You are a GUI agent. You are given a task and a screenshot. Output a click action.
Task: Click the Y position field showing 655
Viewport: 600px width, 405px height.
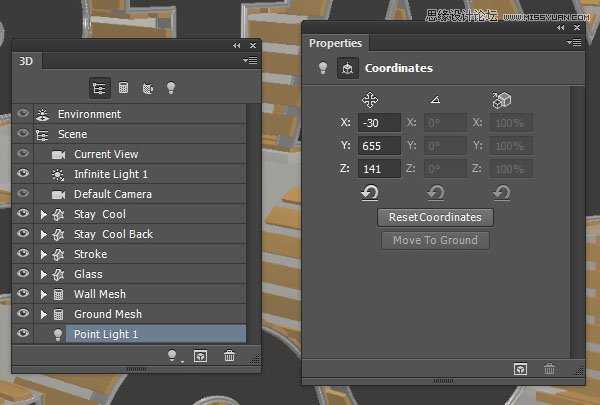pos(379,145)
